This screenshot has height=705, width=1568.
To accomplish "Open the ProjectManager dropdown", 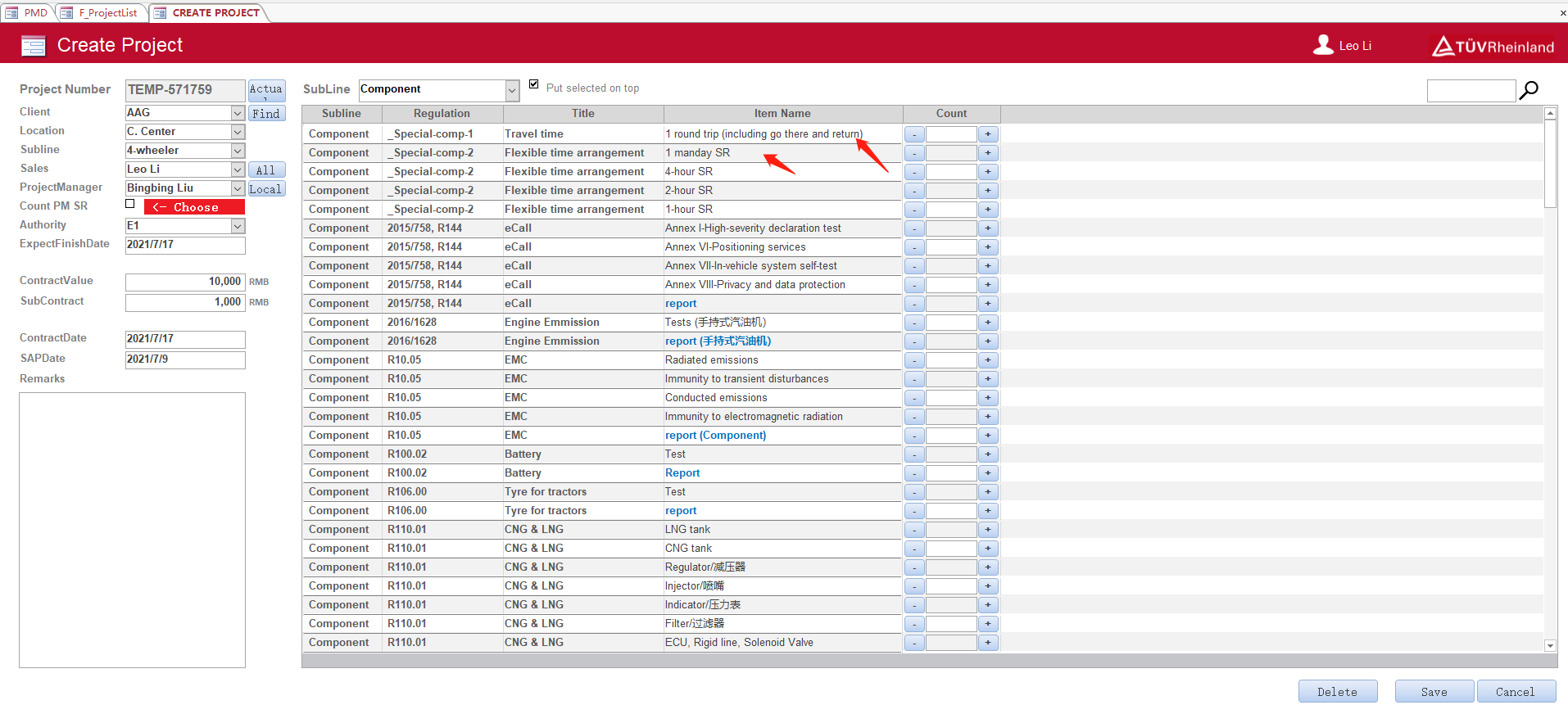I will point(238,188).
